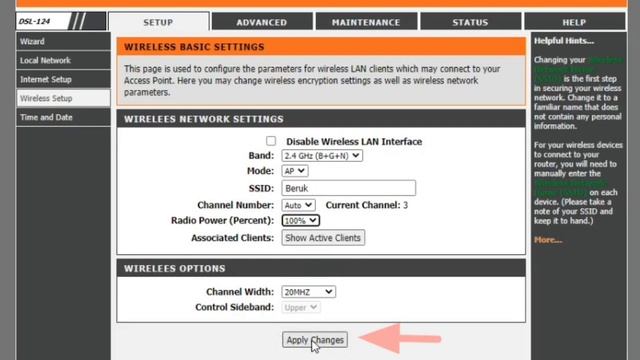Open the SETUP tab
The width and height of the screenshot is (640, 360).
pyautogui.click(x=159, y=22)
